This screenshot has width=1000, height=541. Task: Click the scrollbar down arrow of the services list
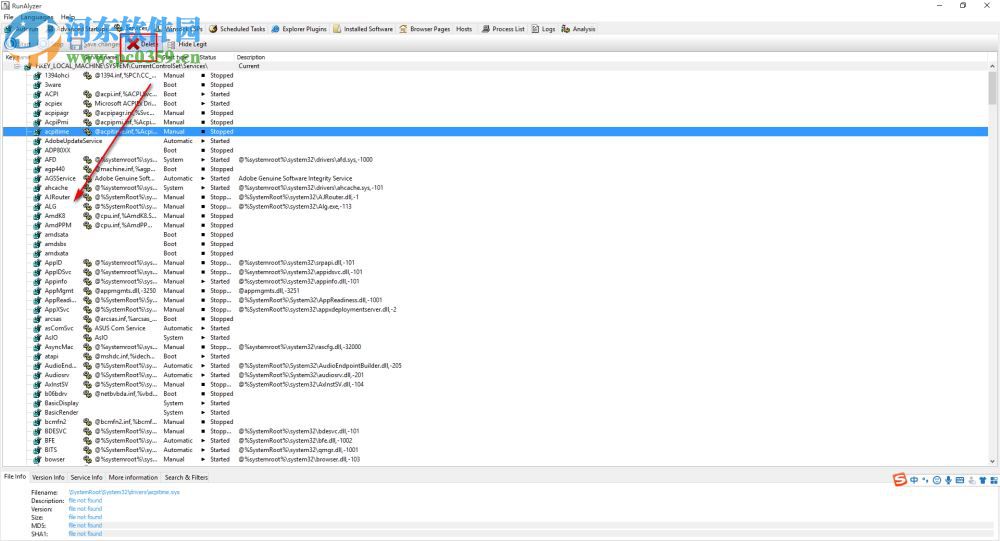click(x=992, y=461)
